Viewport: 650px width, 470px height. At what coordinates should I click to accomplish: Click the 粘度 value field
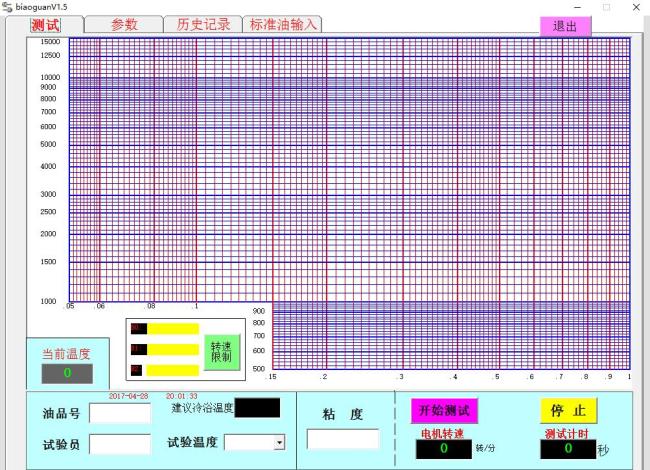(342, 439)
